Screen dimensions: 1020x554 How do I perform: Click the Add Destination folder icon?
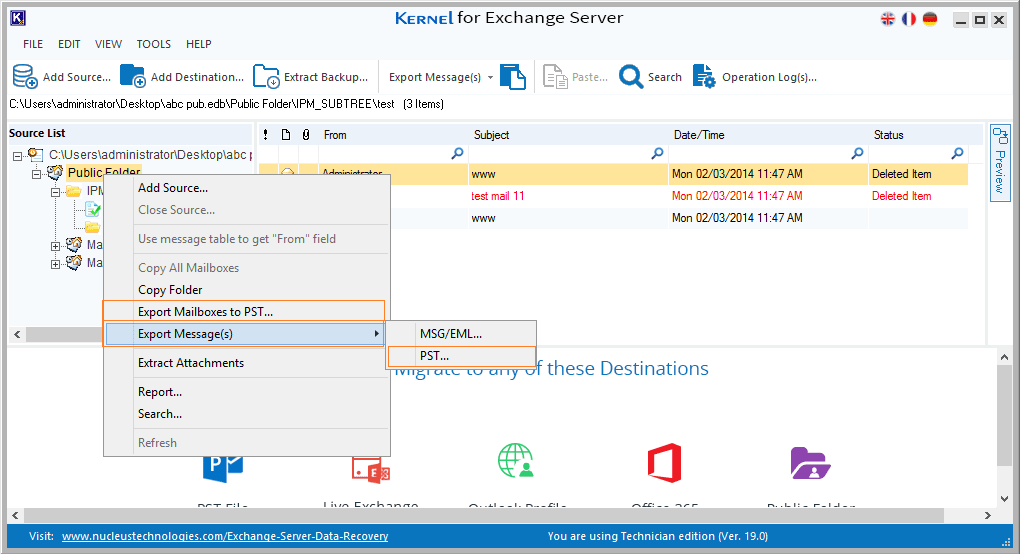pos(133,76)
